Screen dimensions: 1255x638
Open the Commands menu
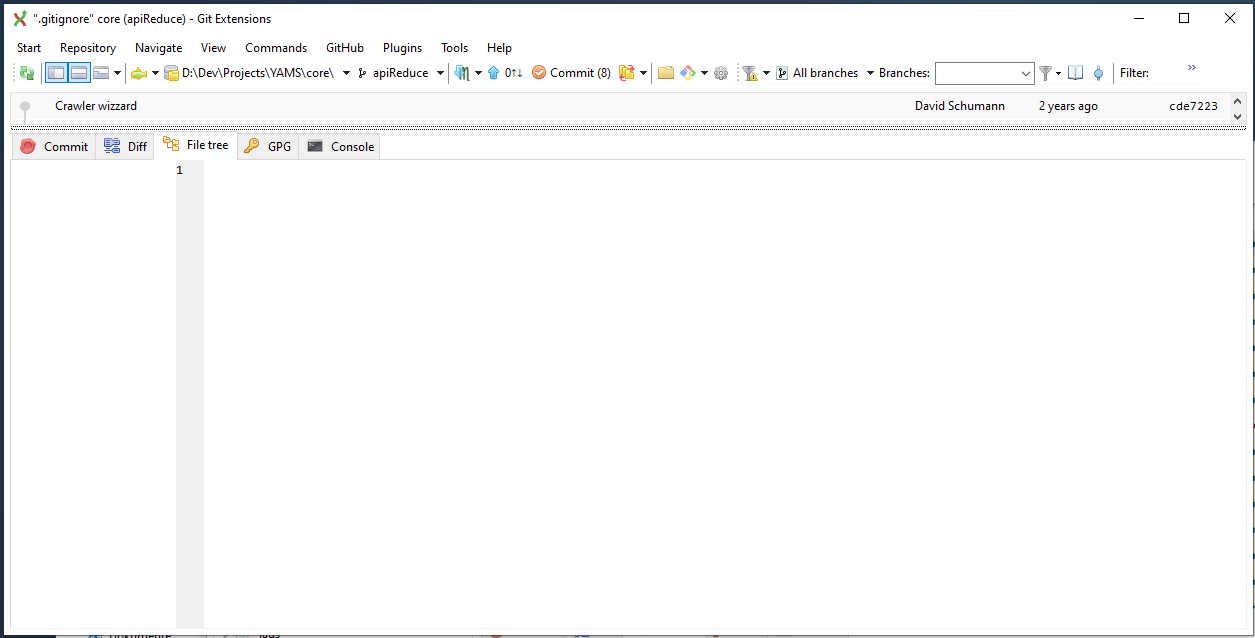[276, 48]
